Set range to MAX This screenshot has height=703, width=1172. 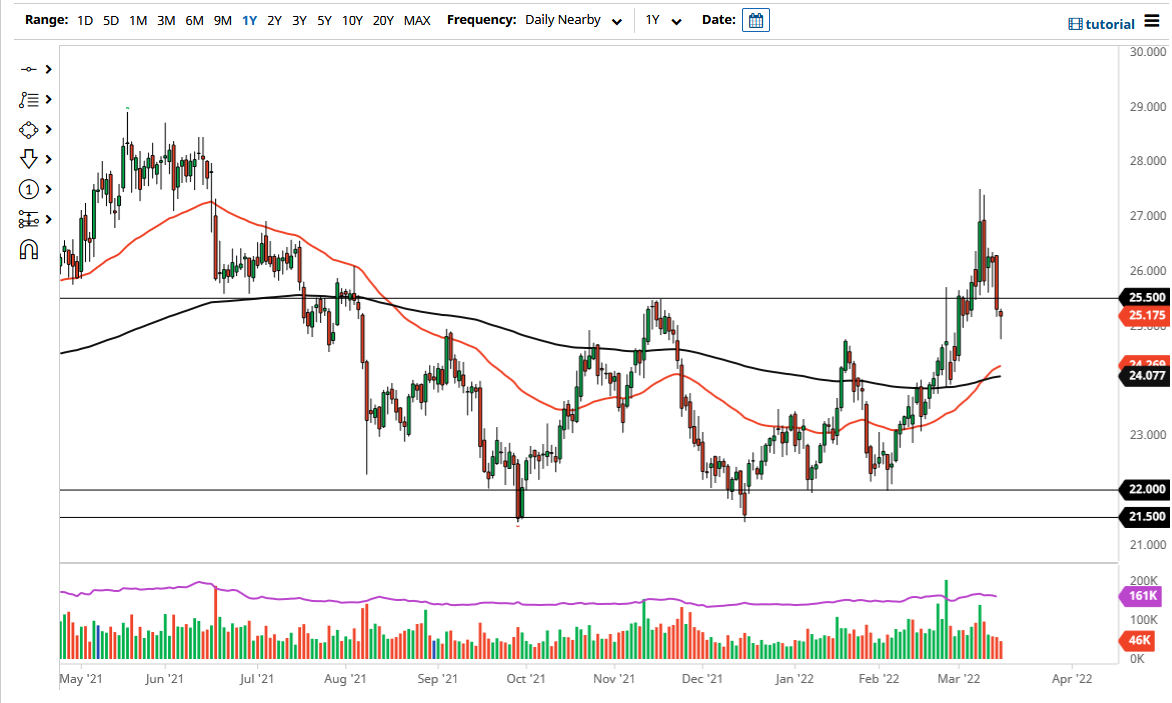(417, 20)
